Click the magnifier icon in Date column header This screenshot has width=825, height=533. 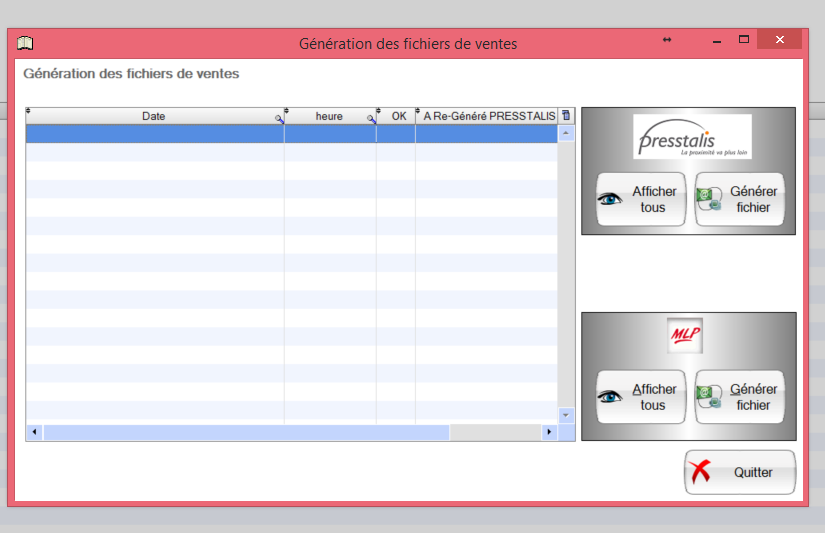[280, 119]
